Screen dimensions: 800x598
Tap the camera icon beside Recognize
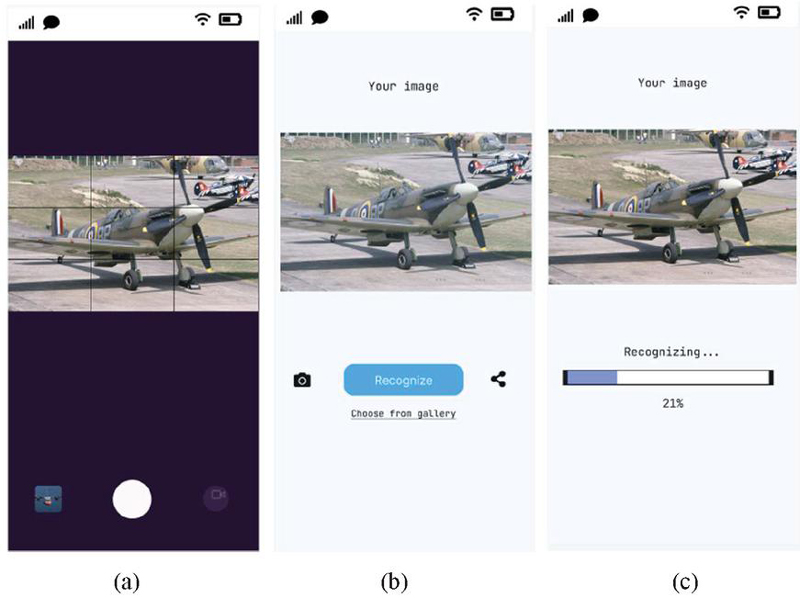pos(302,380)
